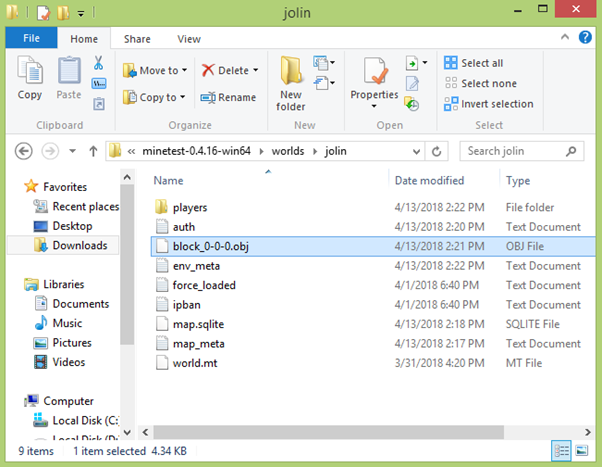Open the Recent locations dropdown
602x467 pixels.
tap(72, 151)
